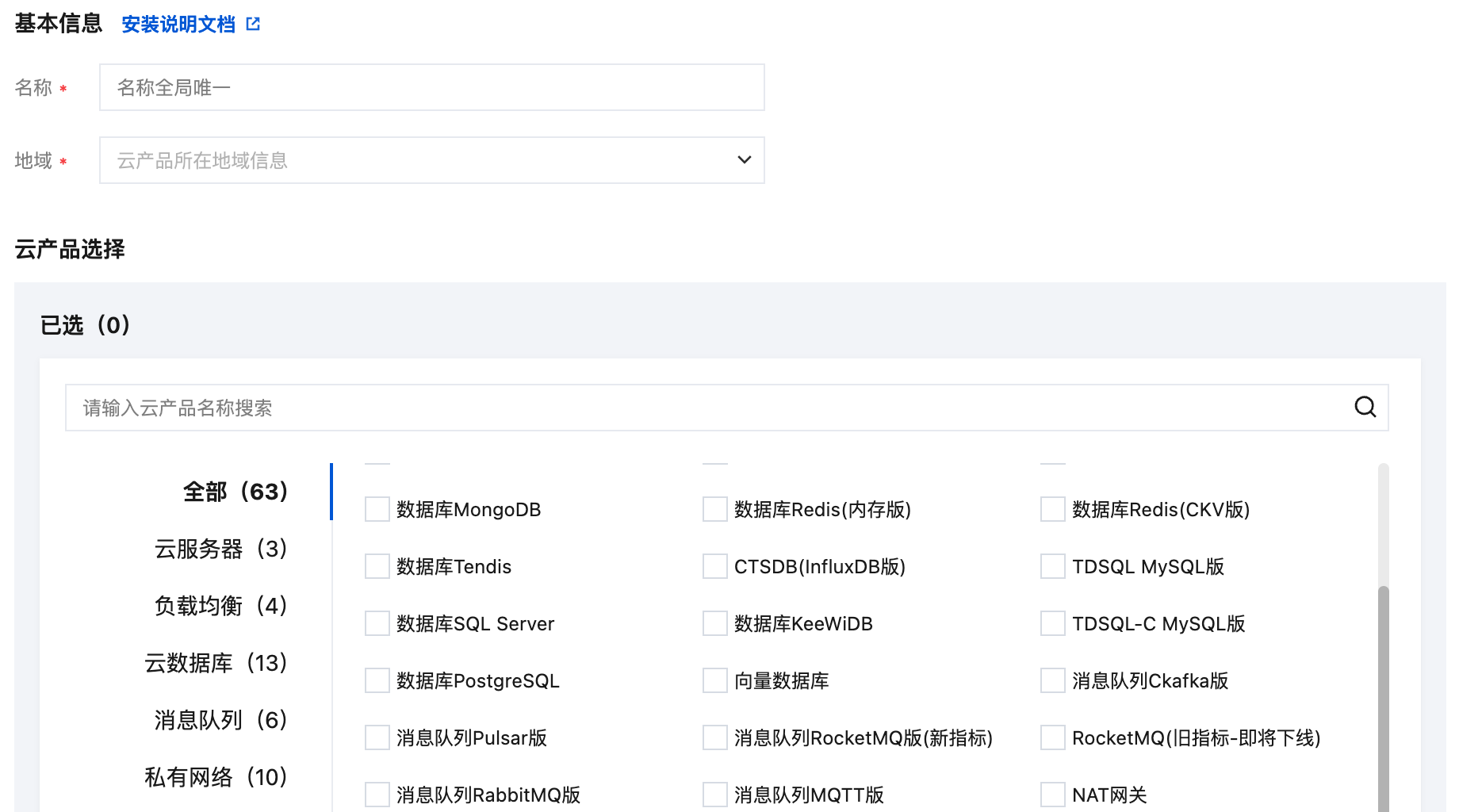Check the 消息队列Pulsar版 checkbox
The width and height of the screenshot is (1459, 812).
point(377,737)
